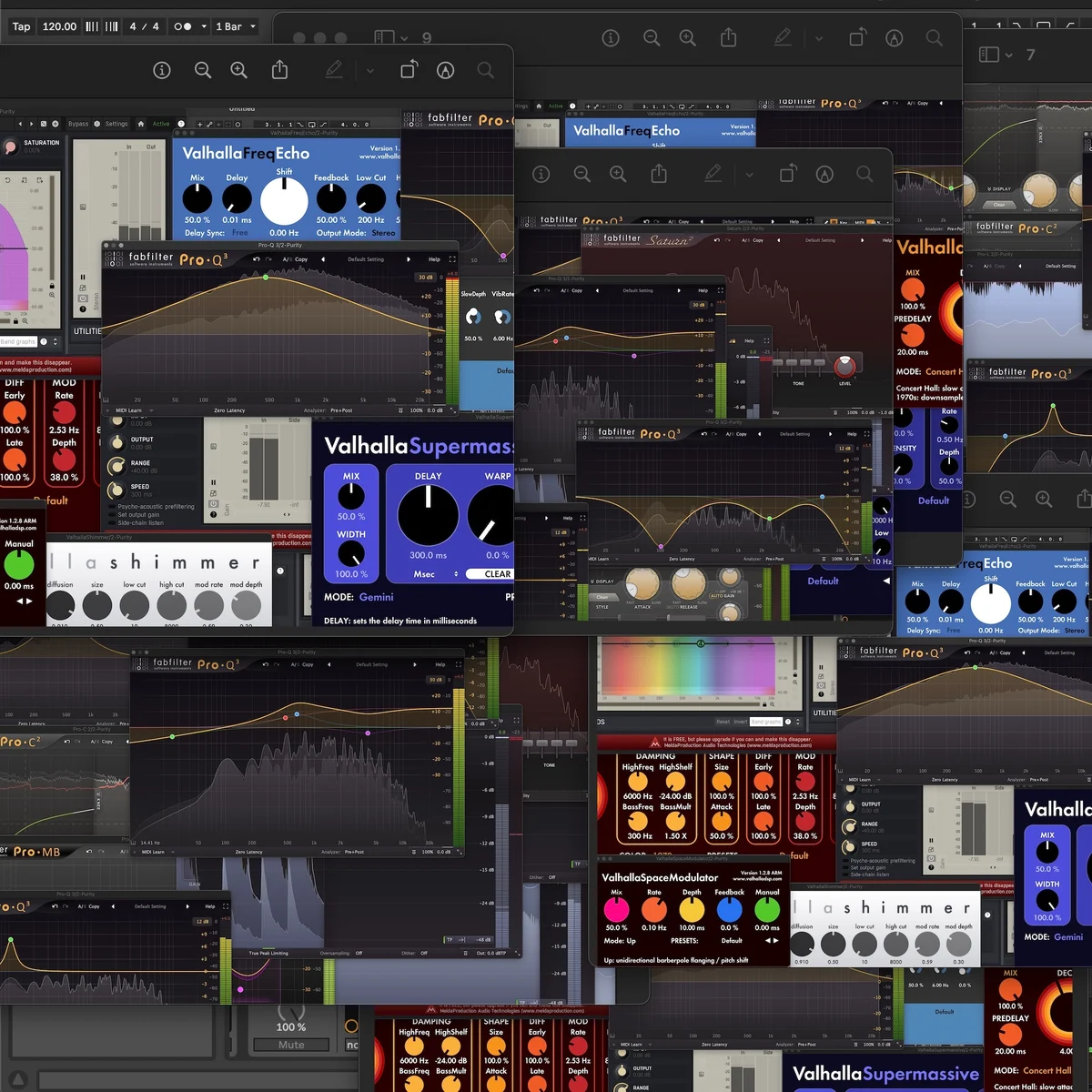Click the first beat grid icon after tempo
The image size is (1092, 1092).
92,26
